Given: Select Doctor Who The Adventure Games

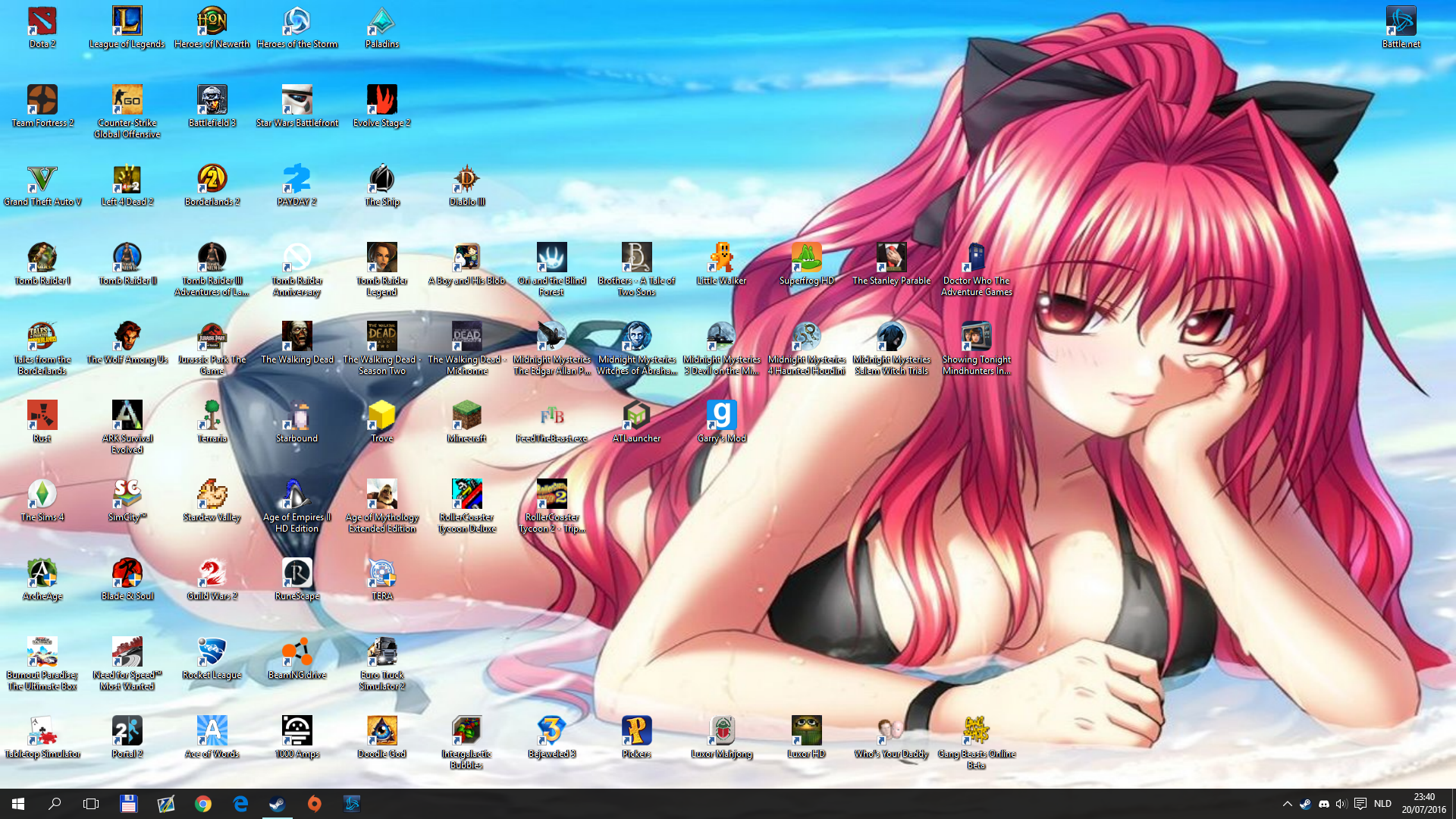Looking at the screenshot, I should 976,269.
